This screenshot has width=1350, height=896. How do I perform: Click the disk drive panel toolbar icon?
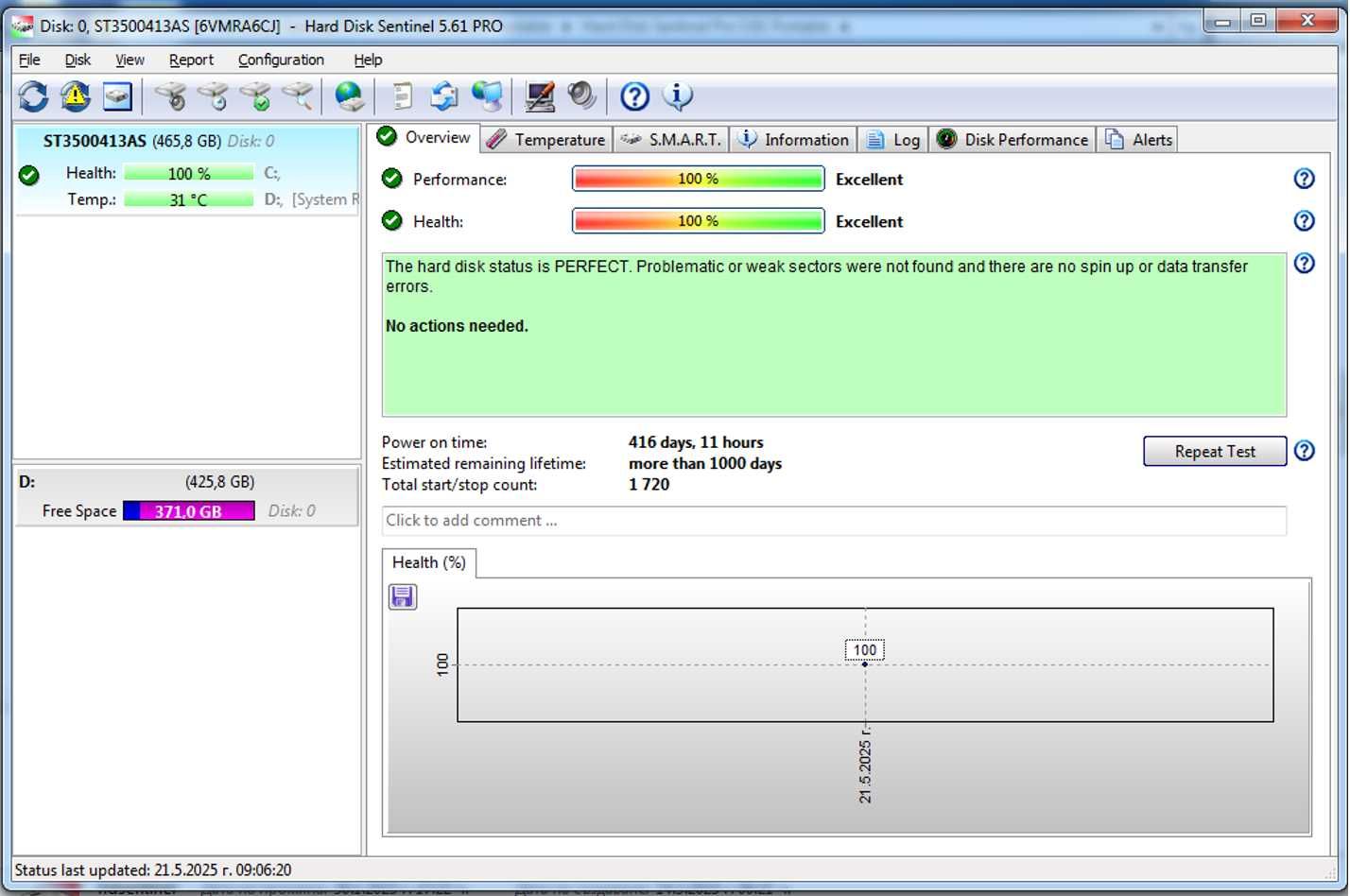click(117, 96)
